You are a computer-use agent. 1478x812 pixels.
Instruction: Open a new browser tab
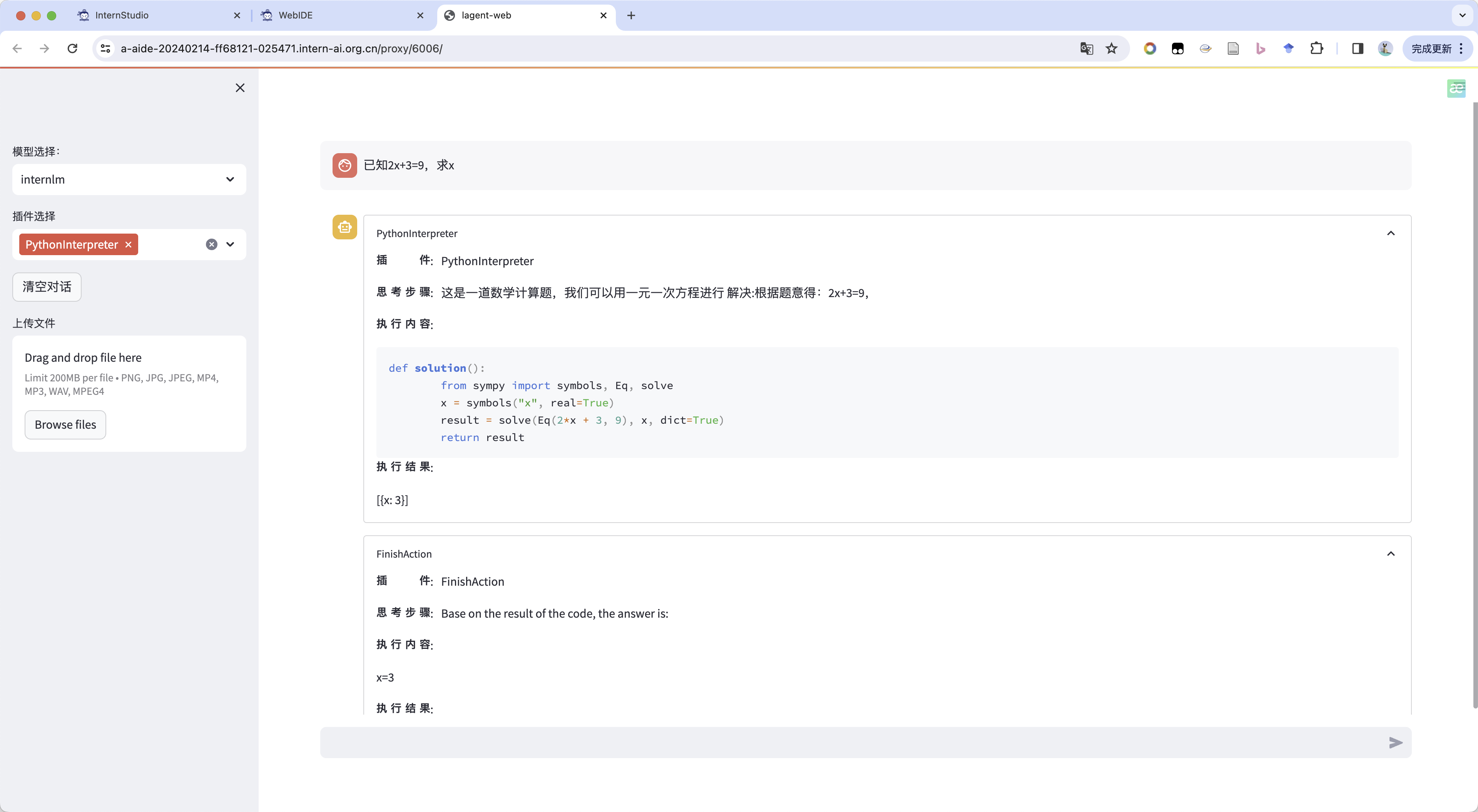click(631, 15)
